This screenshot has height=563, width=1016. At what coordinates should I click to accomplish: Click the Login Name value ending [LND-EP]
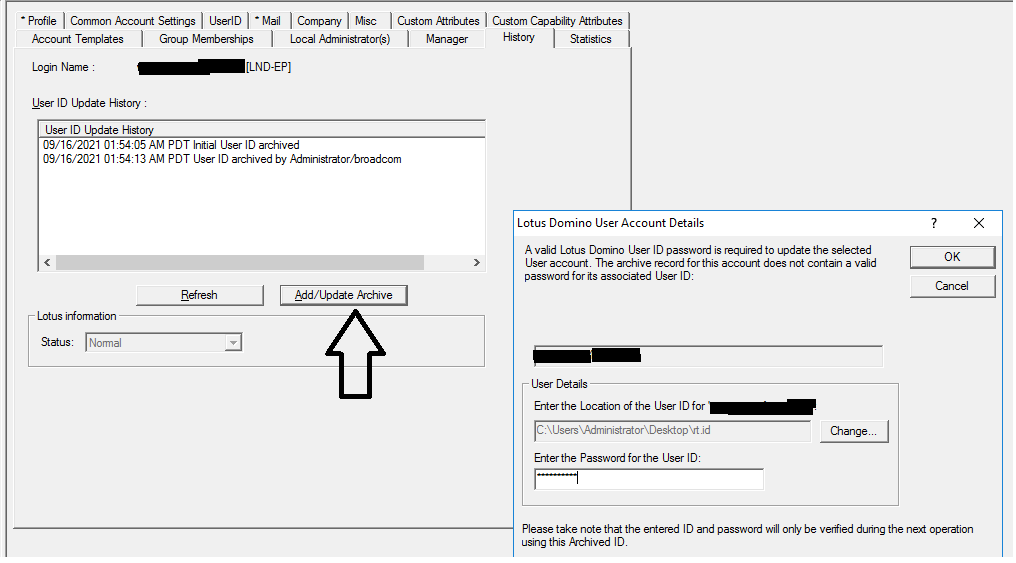point(214,67)
